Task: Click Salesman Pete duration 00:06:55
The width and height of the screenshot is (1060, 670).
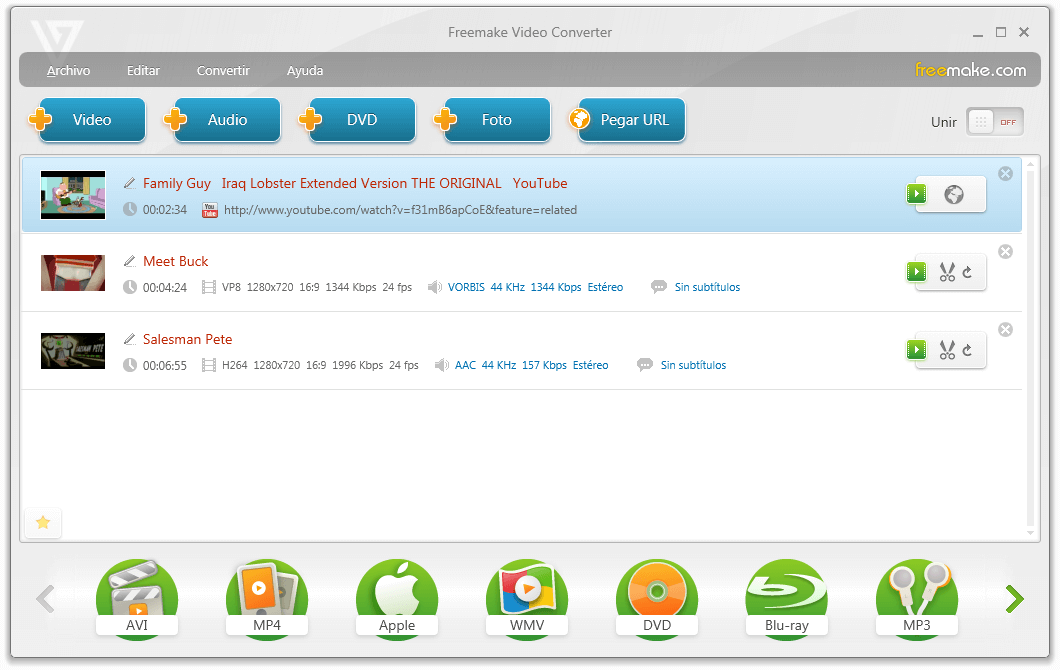Action: point(164,365)
